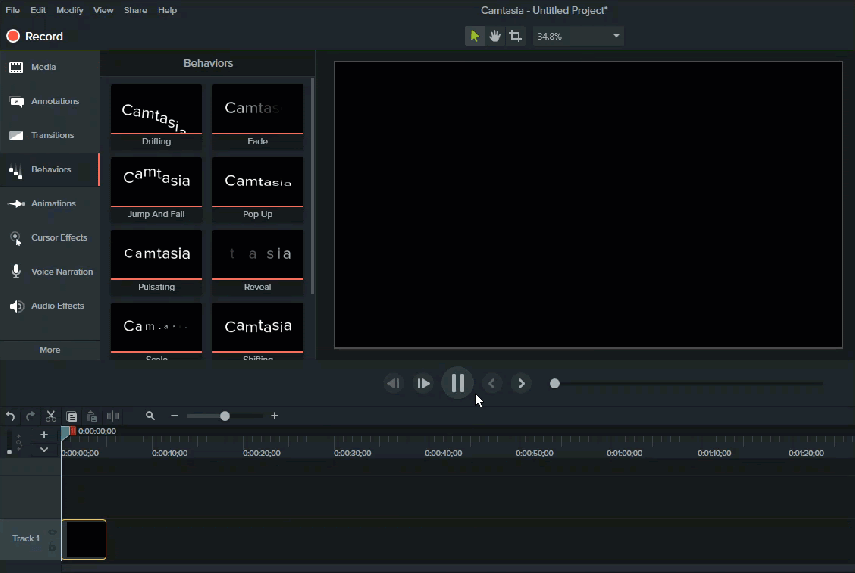Click the timeline playhead marker
The width and height of the screenshot is (855, 573).
[65, 432]
